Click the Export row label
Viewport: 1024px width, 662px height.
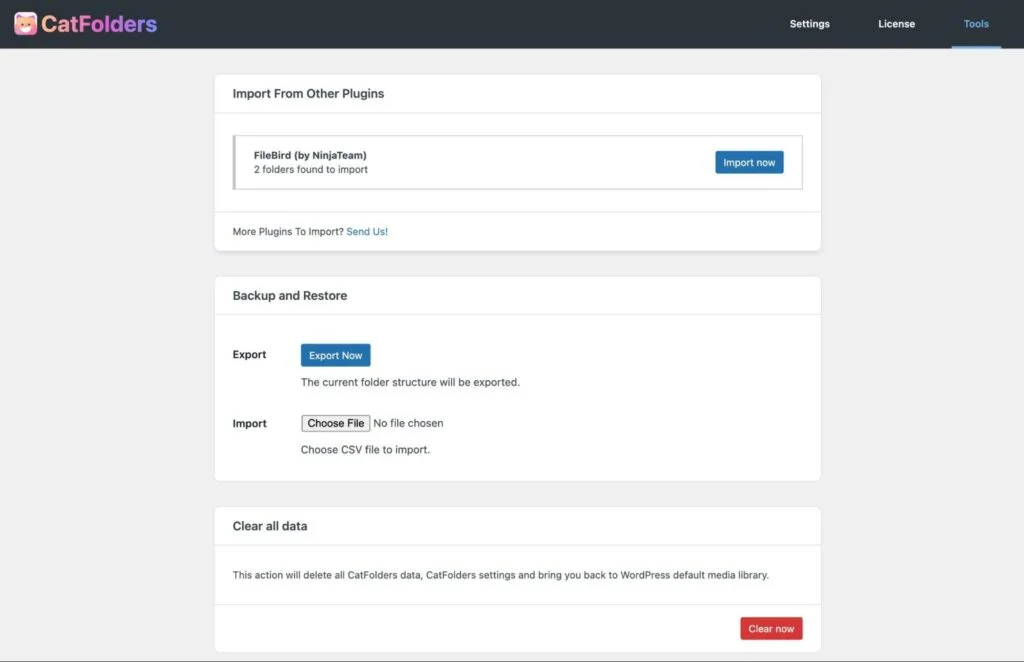click(x=249, y=355)
